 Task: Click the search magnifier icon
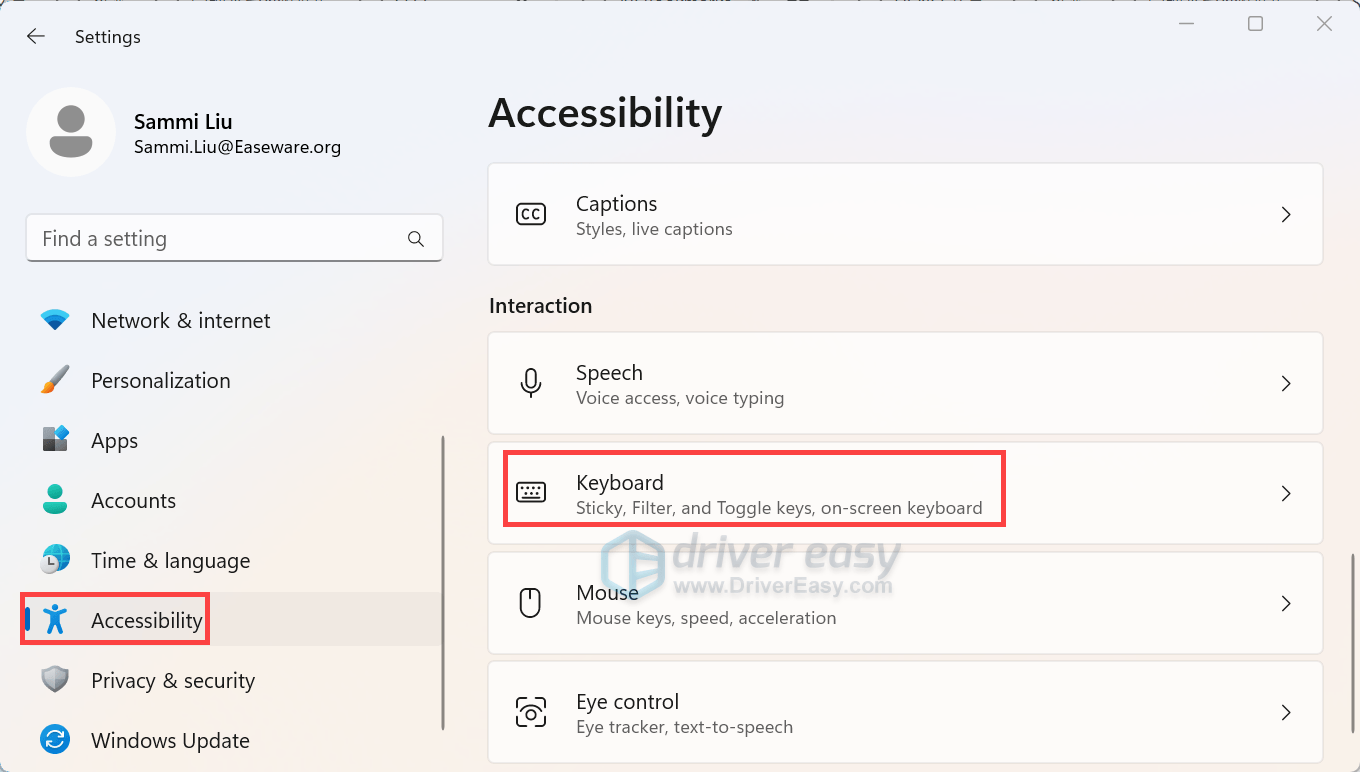pos(415,238)
